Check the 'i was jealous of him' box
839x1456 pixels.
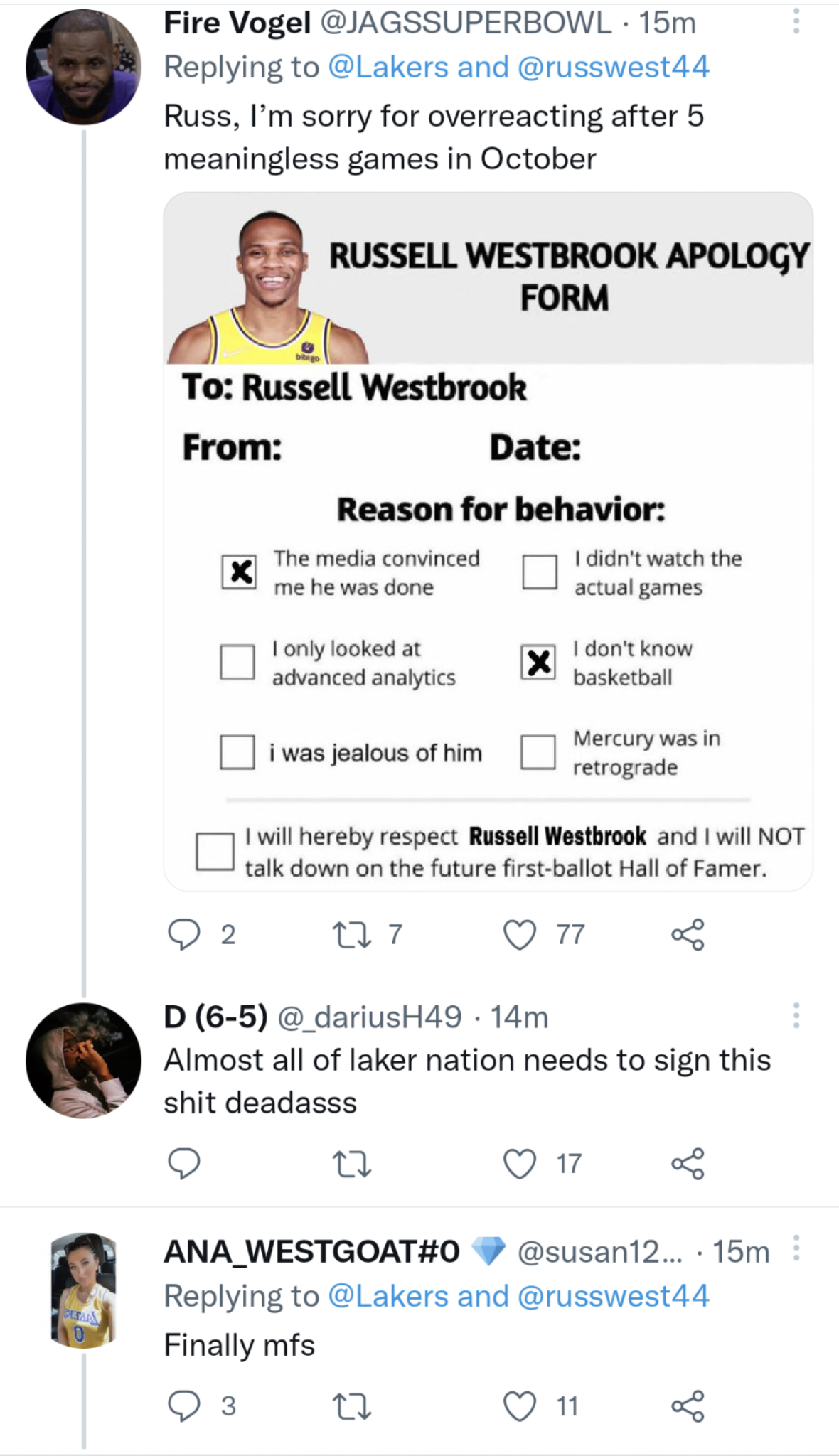pyautogui.click(x=237, y=752)
